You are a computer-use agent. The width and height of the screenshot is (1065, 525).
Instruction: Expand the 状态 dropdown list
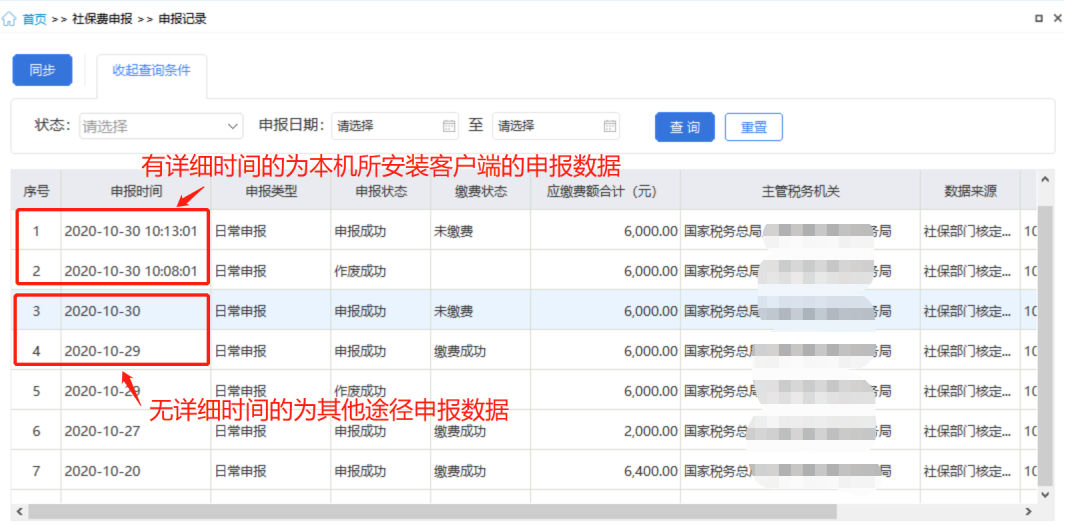click(233, 126)
